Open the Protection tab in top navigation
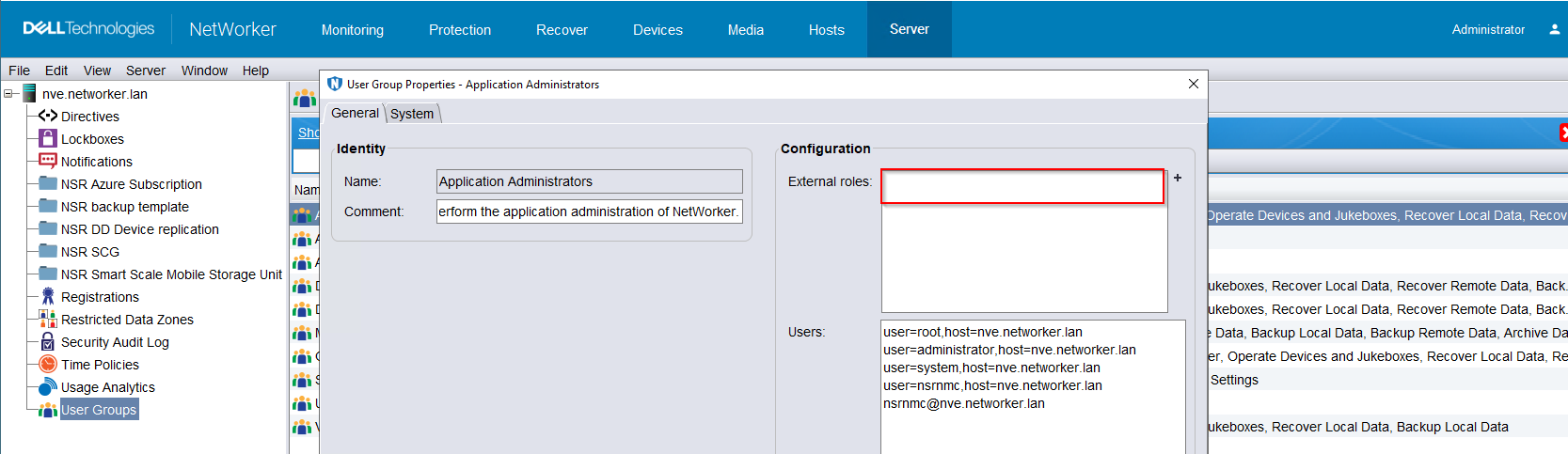Screen dimensions: 1568x454 (459, 29)
